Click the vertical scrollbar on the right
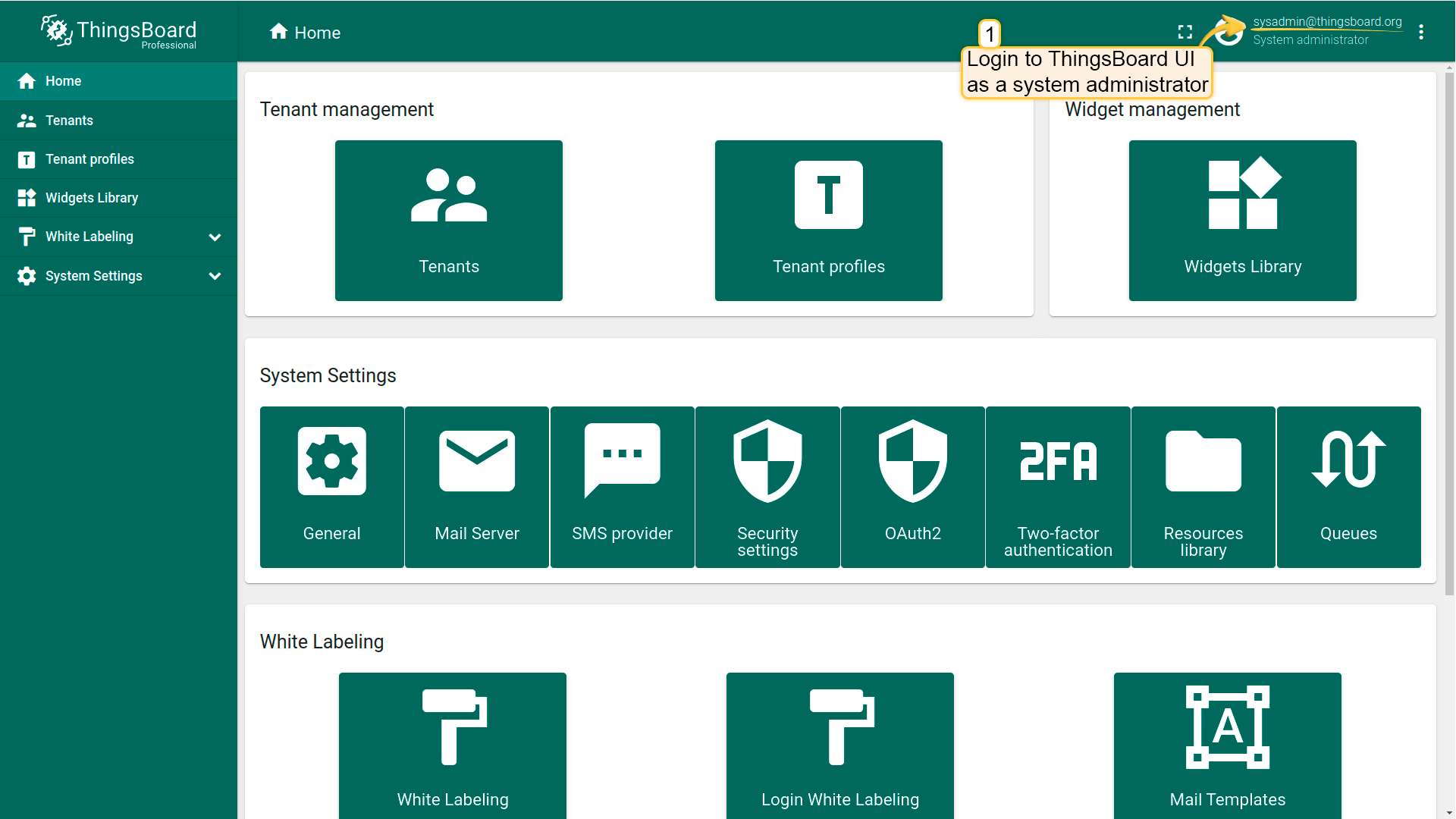This screenshot has height=819, width=1456. 1449,334
